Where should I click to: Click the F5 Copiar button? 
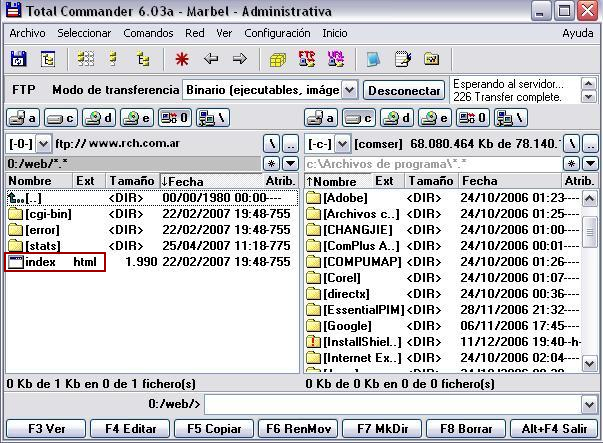click(x=214, y=428)
